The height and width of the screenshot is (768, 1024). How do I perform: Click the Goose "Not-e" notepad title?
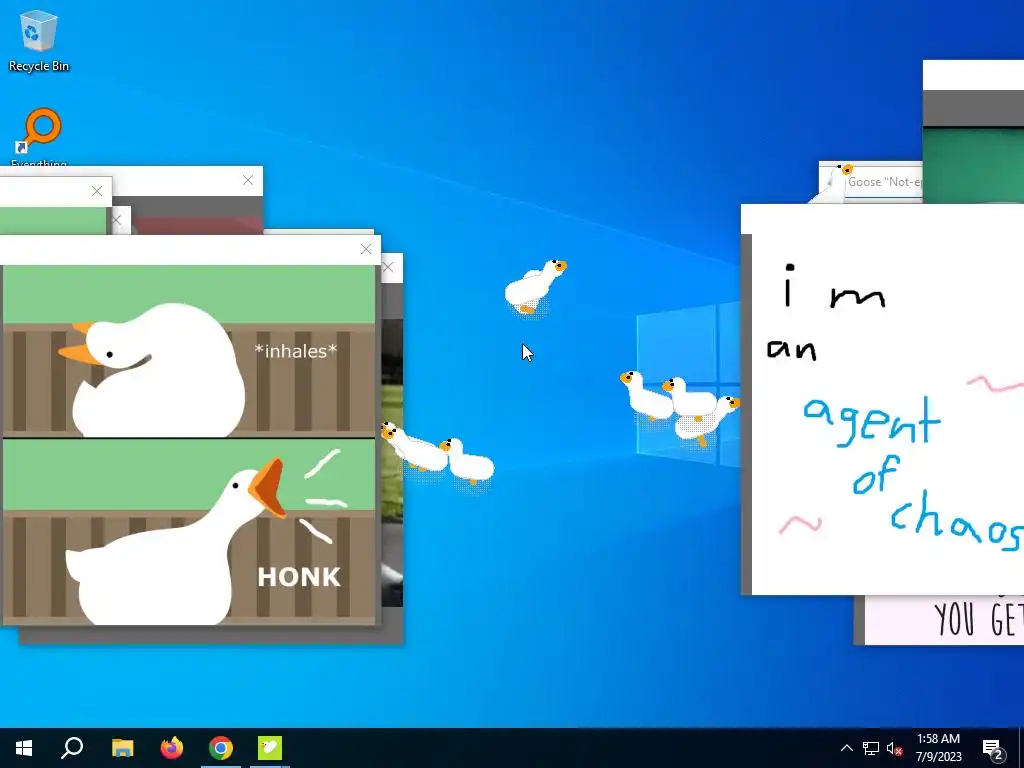coord(884,182)
